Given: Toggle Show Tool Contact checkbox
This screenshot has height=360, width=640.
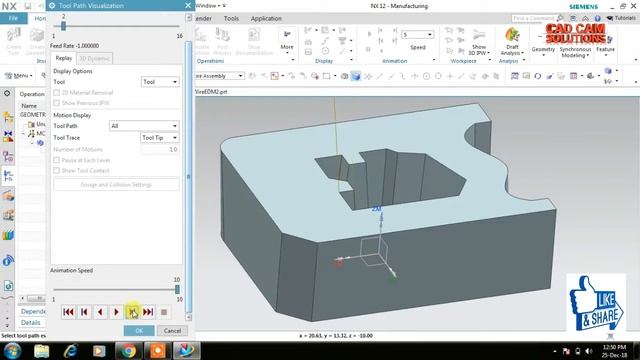Looking at the screenshot, I should point(57,170).
